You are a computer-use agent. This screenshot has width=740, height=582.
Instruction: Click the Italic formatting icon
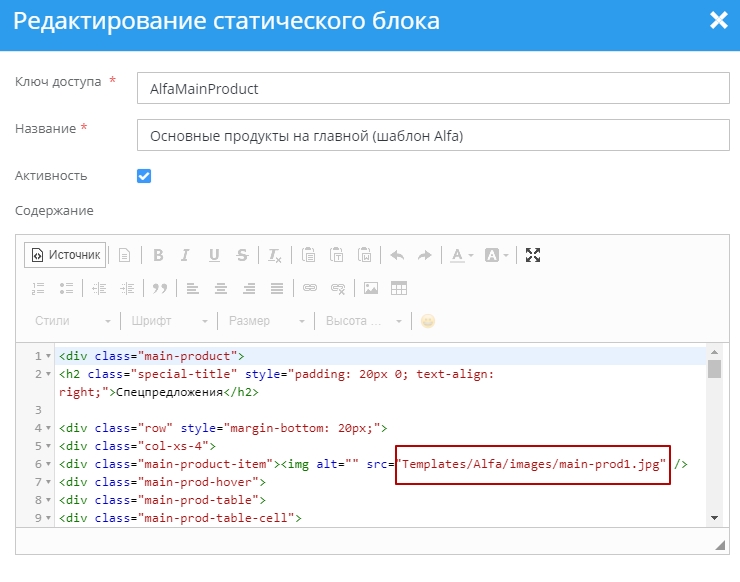pyautogui.click(x=185, y=255)
